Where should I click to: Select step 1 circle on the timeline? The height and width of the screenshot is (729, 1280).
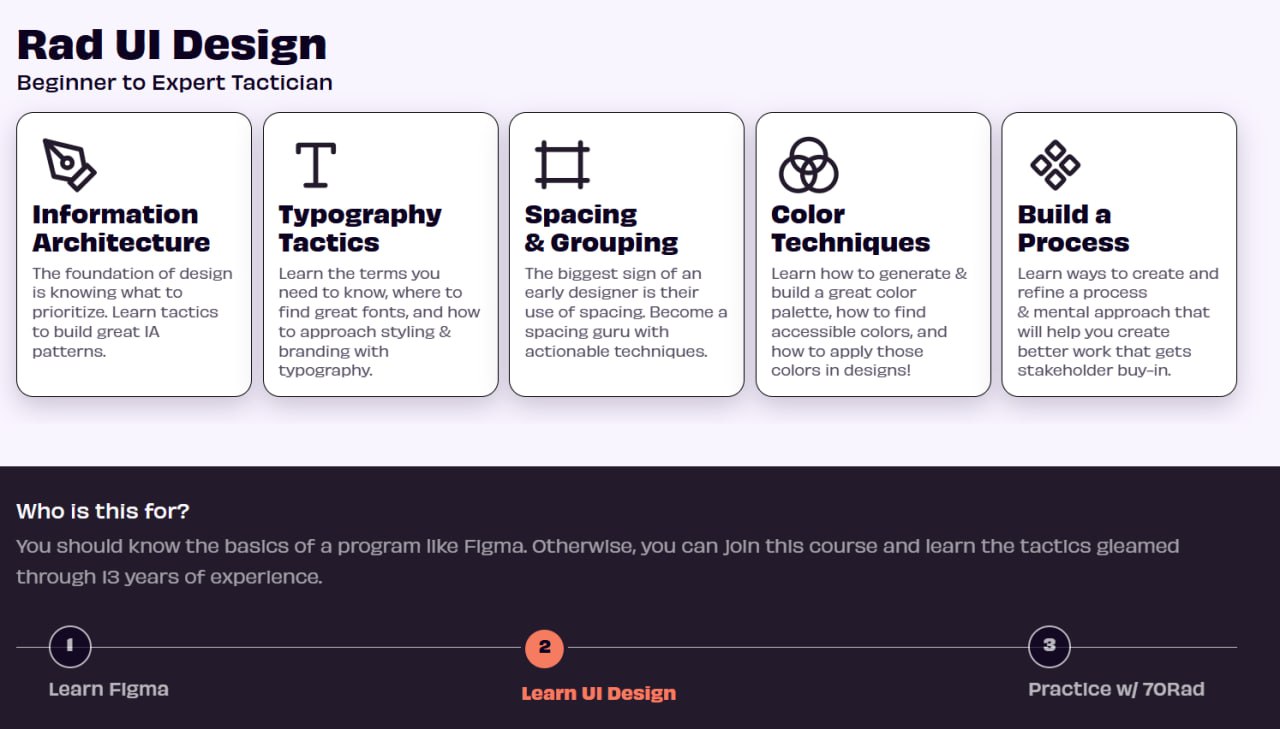(70, 646)
